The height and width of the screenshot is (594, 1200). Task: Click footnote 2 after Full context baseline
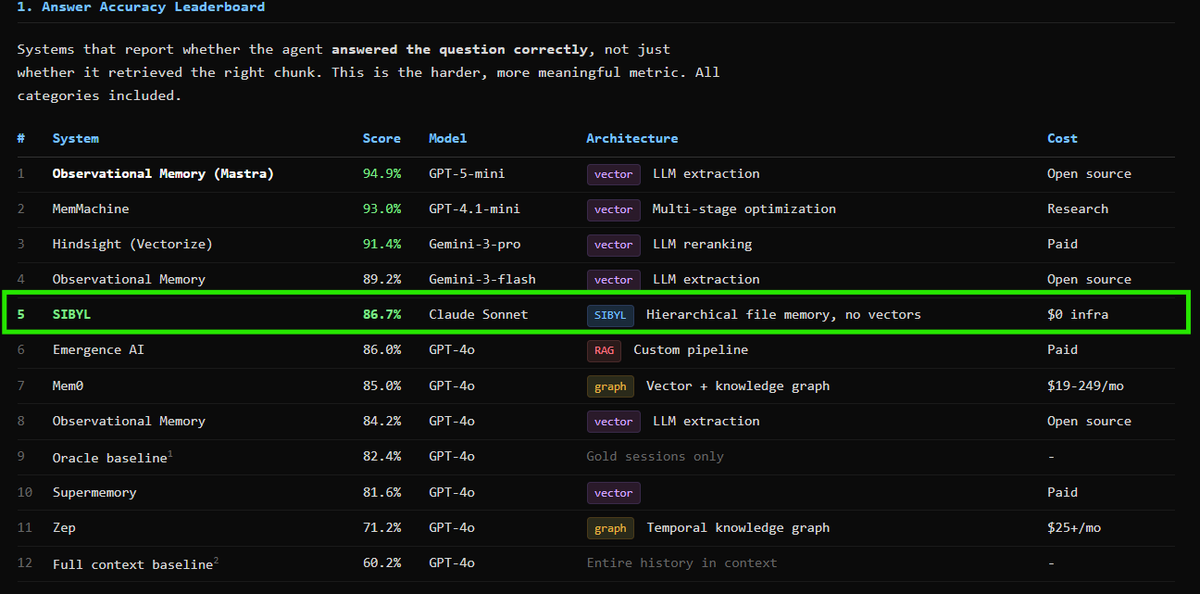click(x=216, y=561)
